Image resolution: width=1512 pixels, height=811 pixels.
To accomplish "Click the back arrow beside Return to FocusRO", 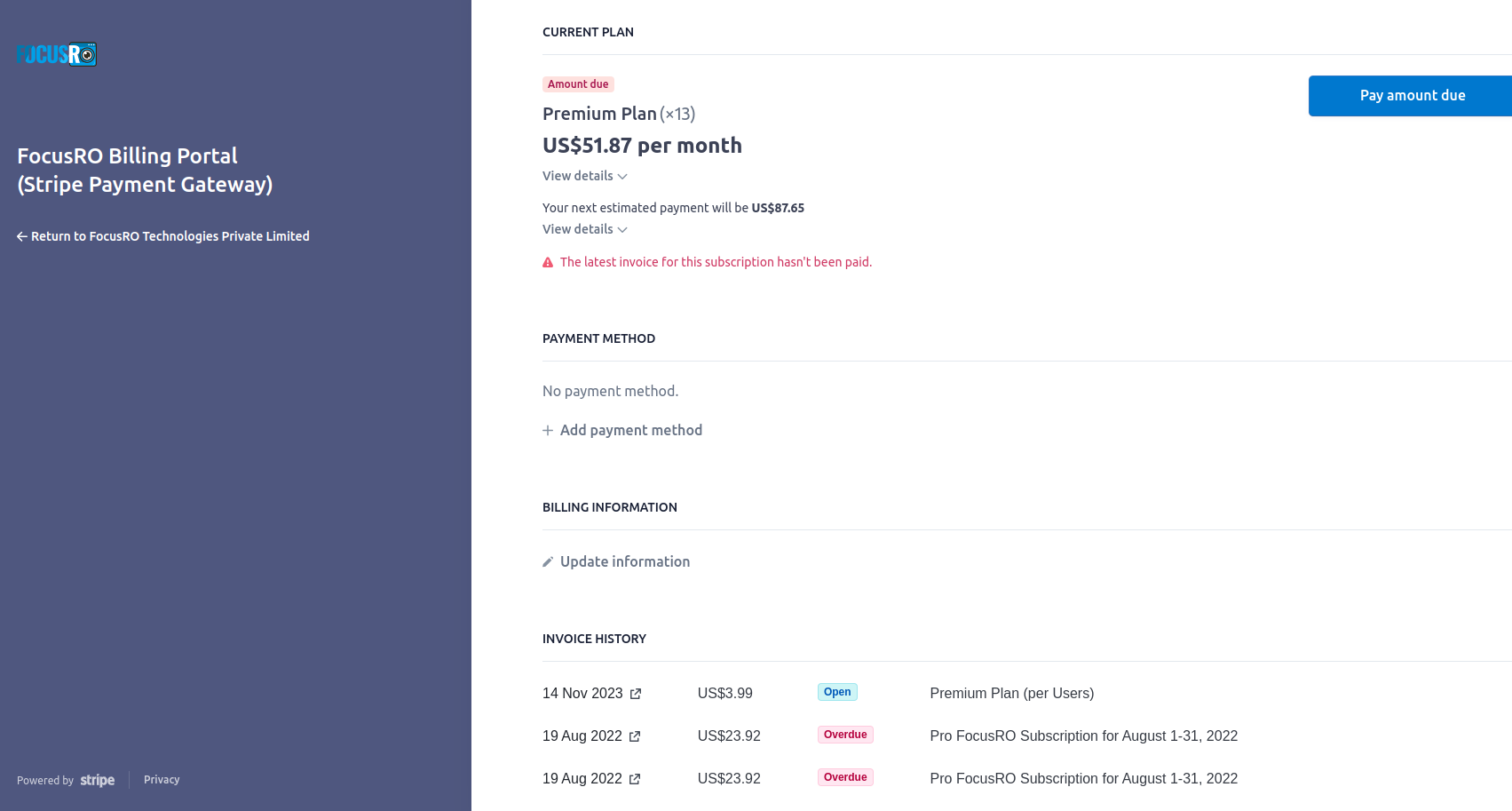I will click(22, 236).
